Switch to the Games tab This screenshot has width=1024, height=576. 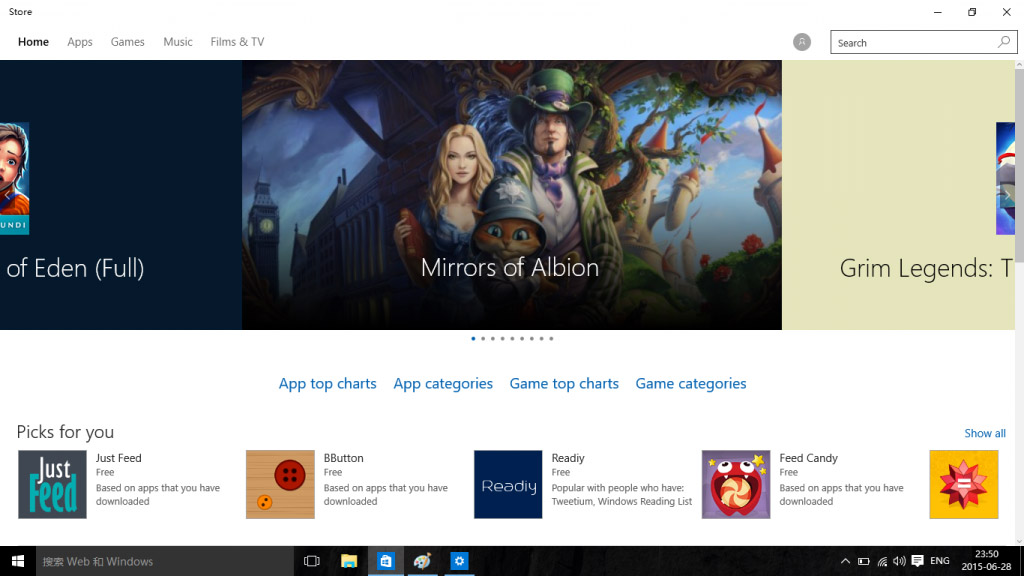coord(127,42)
